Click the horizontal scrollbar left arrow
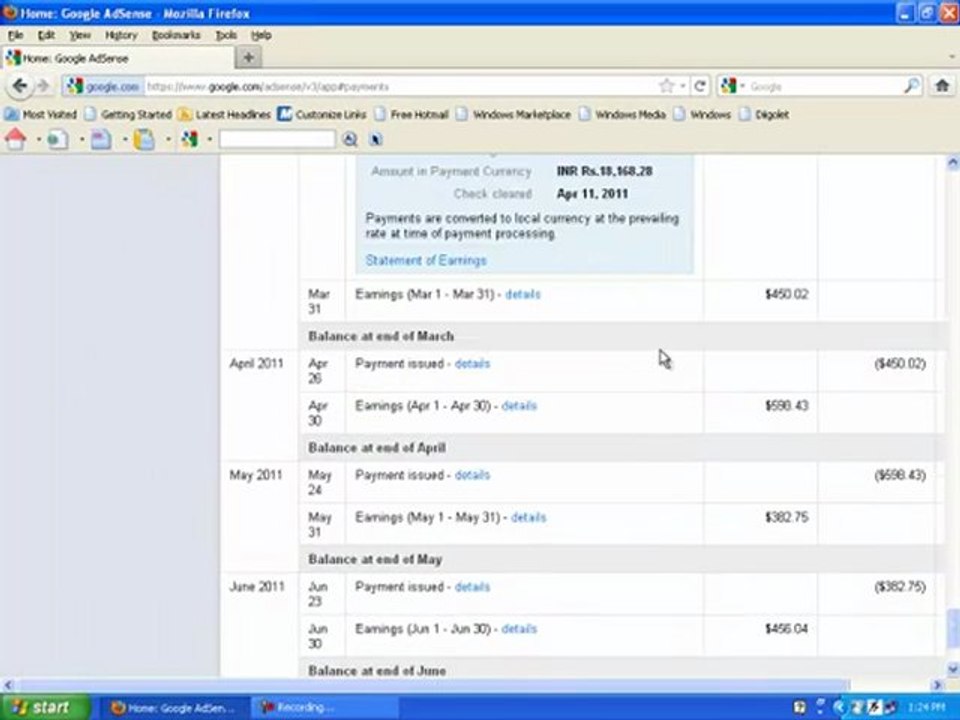Viewport: 960px width, 720px height. [x=7, y=685]
